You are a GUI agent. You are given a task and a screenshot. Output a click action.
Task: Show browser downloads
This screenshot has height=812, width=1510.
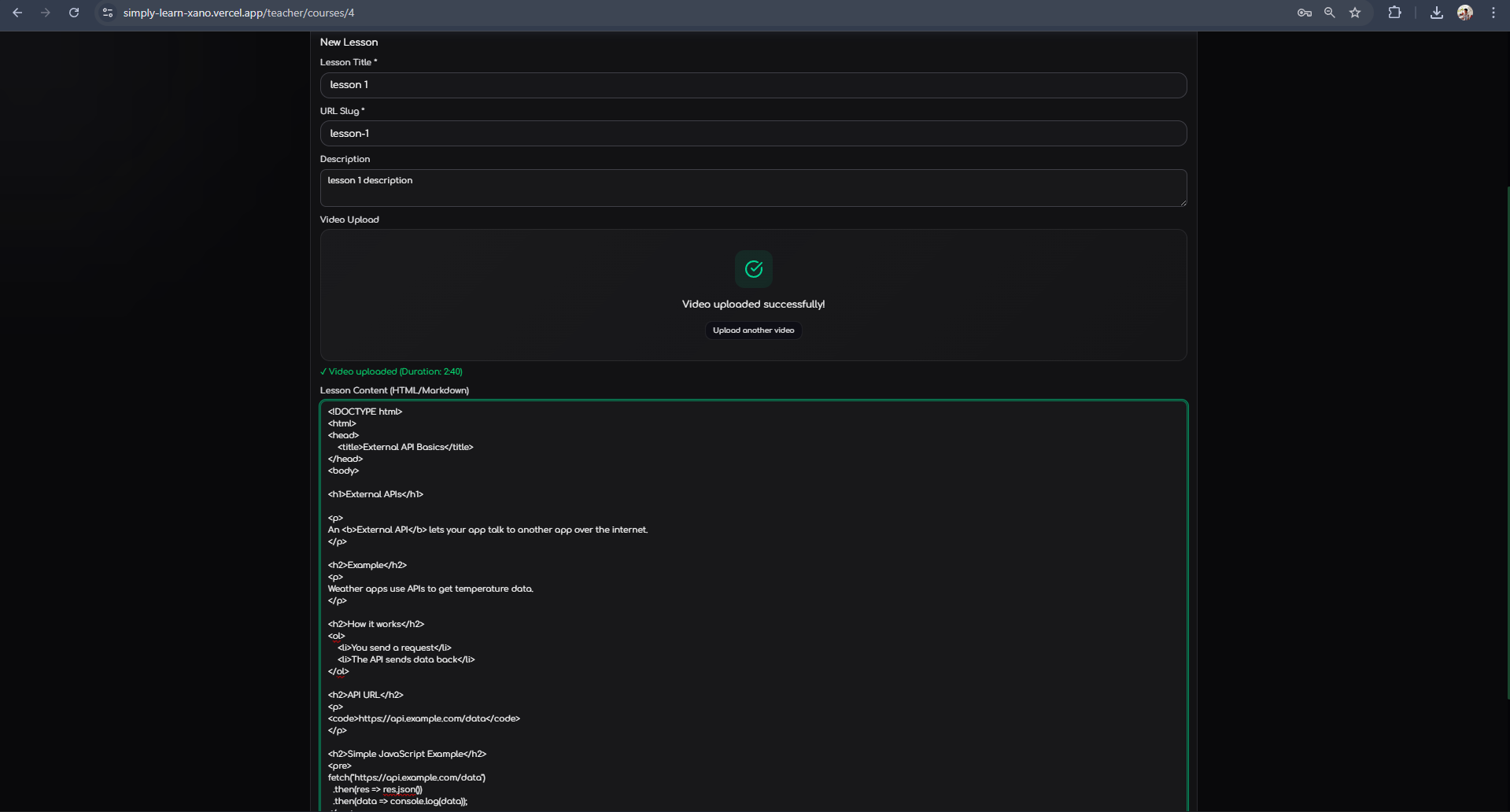pos(1436,13)
